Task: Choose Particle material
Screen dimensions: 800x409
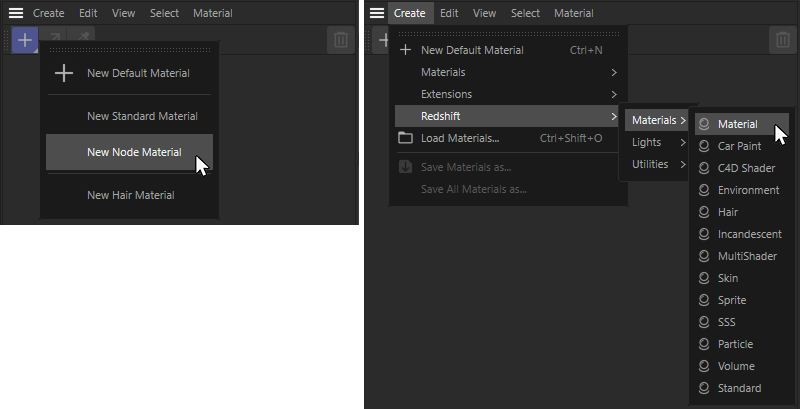Action: 742,344
